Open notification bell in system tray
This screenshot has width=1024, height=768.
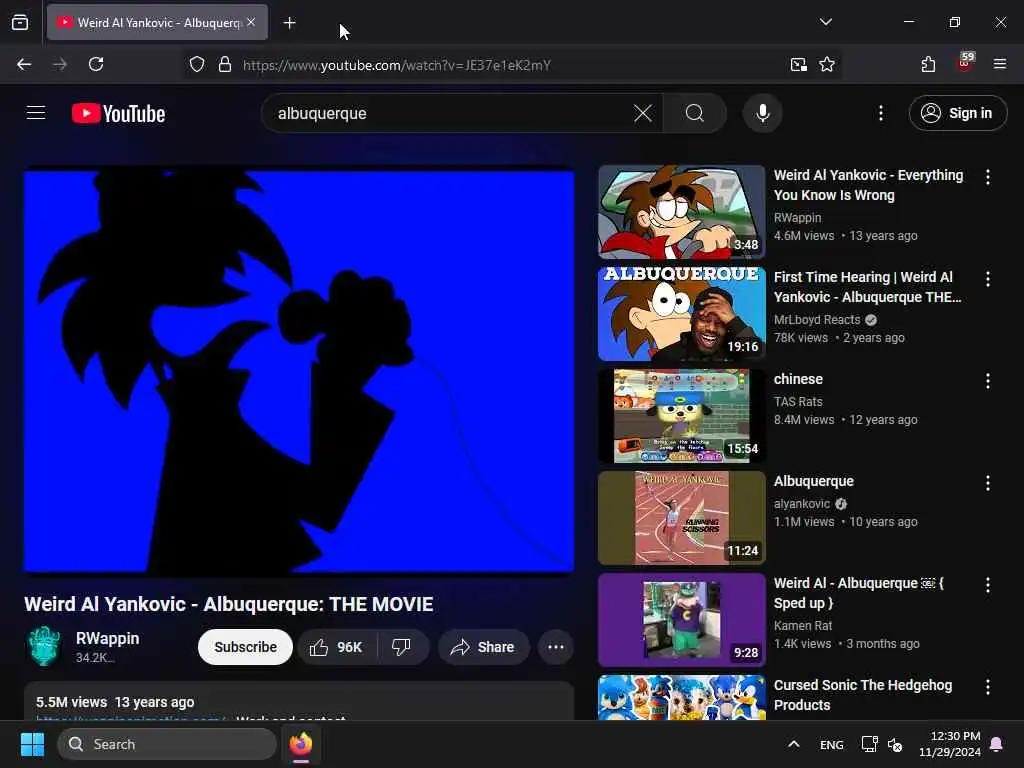coord(997,744)
